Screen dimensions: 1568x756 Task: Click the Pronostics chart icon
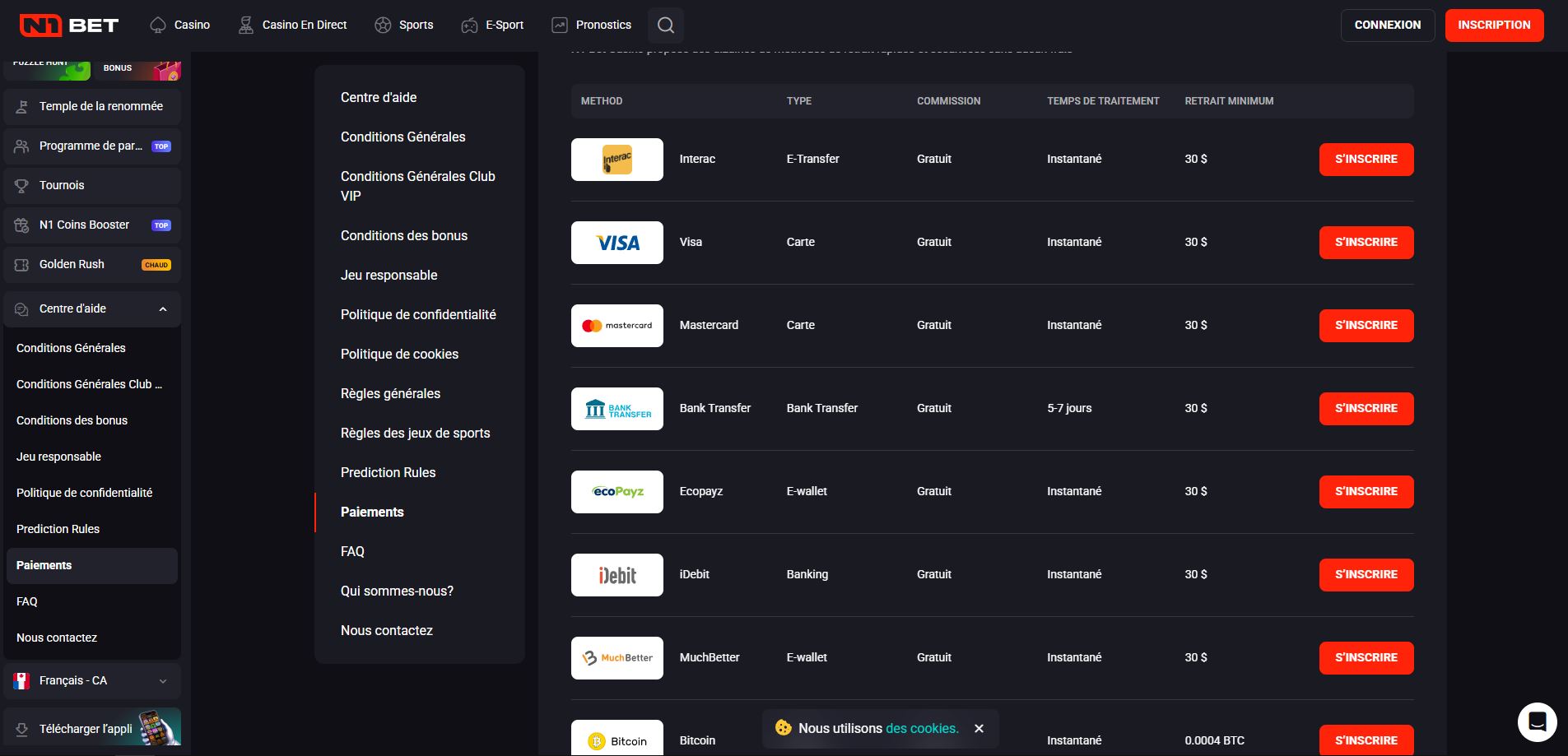[560, 26]
